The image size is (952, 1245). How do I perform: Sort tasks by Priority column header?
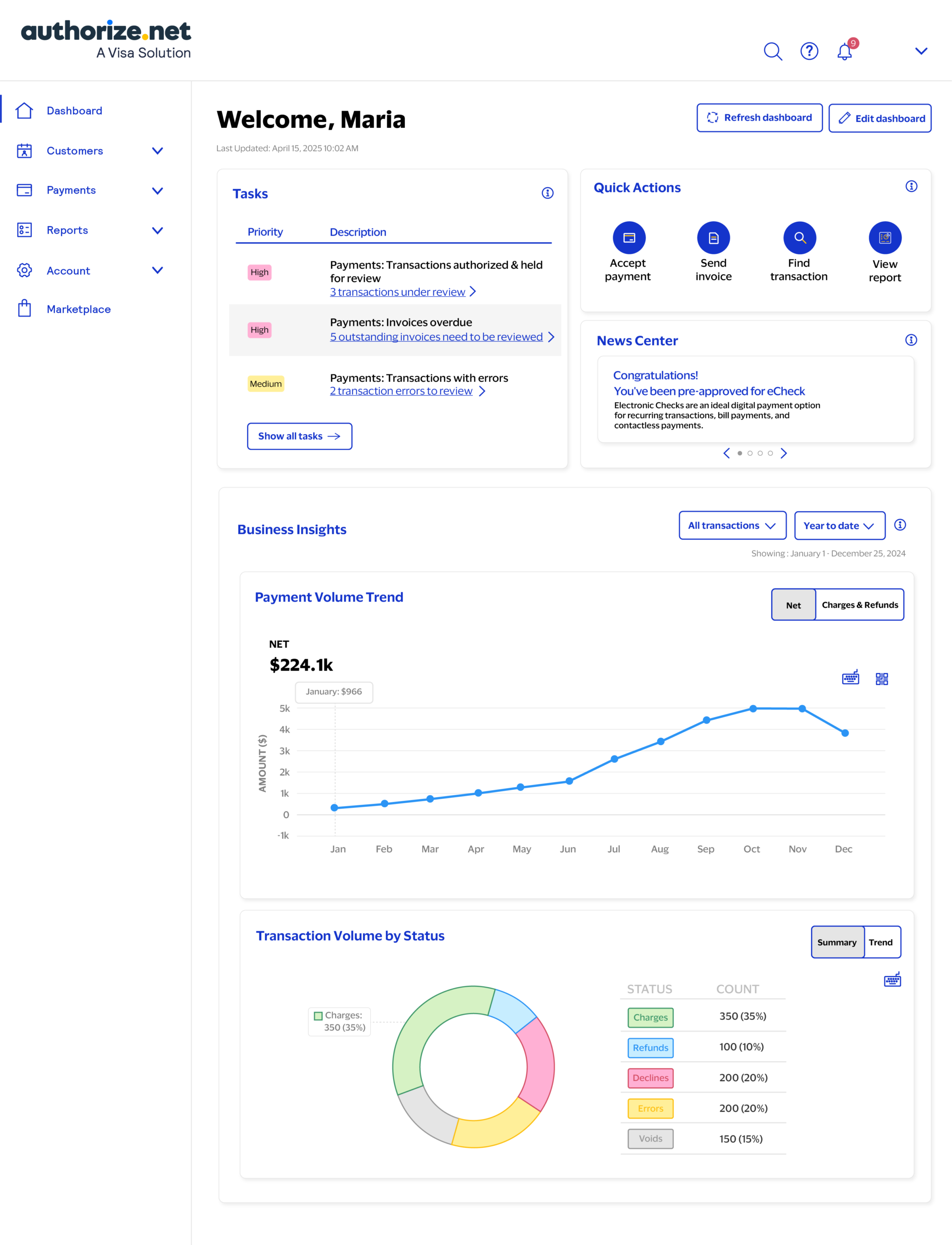click(265, 231)
